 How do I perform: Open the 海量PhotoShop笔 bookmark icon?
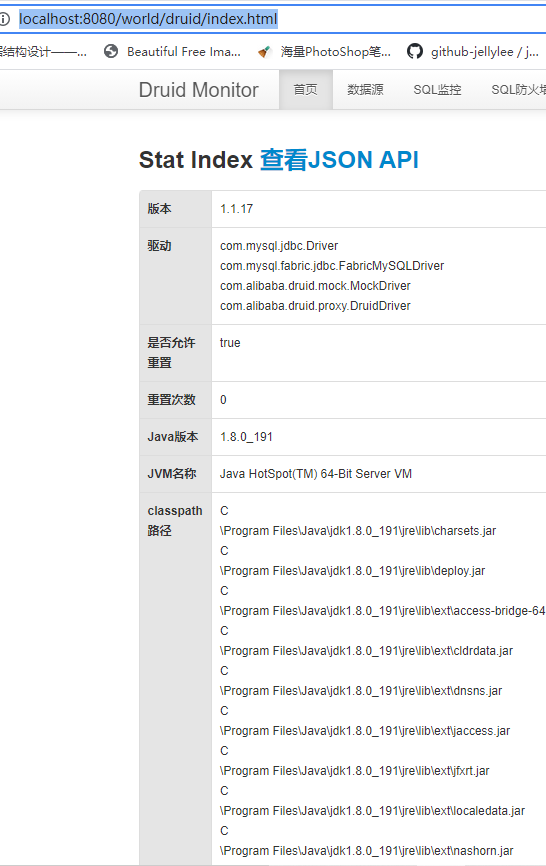pos(264,51)
